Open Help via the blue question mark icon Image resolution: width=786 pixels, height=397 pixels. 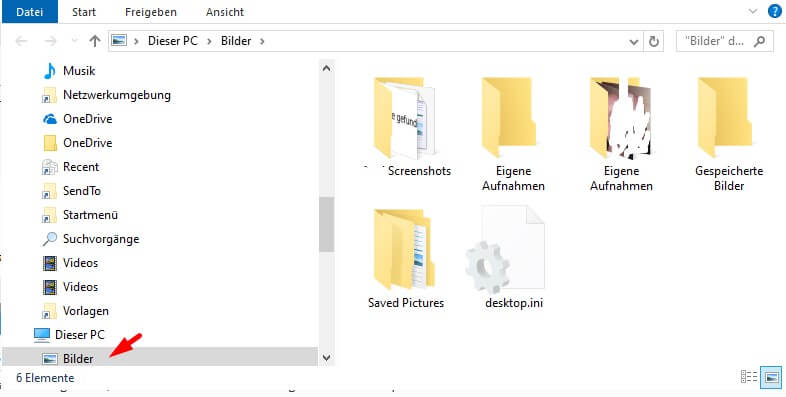(x=774, y=11)
